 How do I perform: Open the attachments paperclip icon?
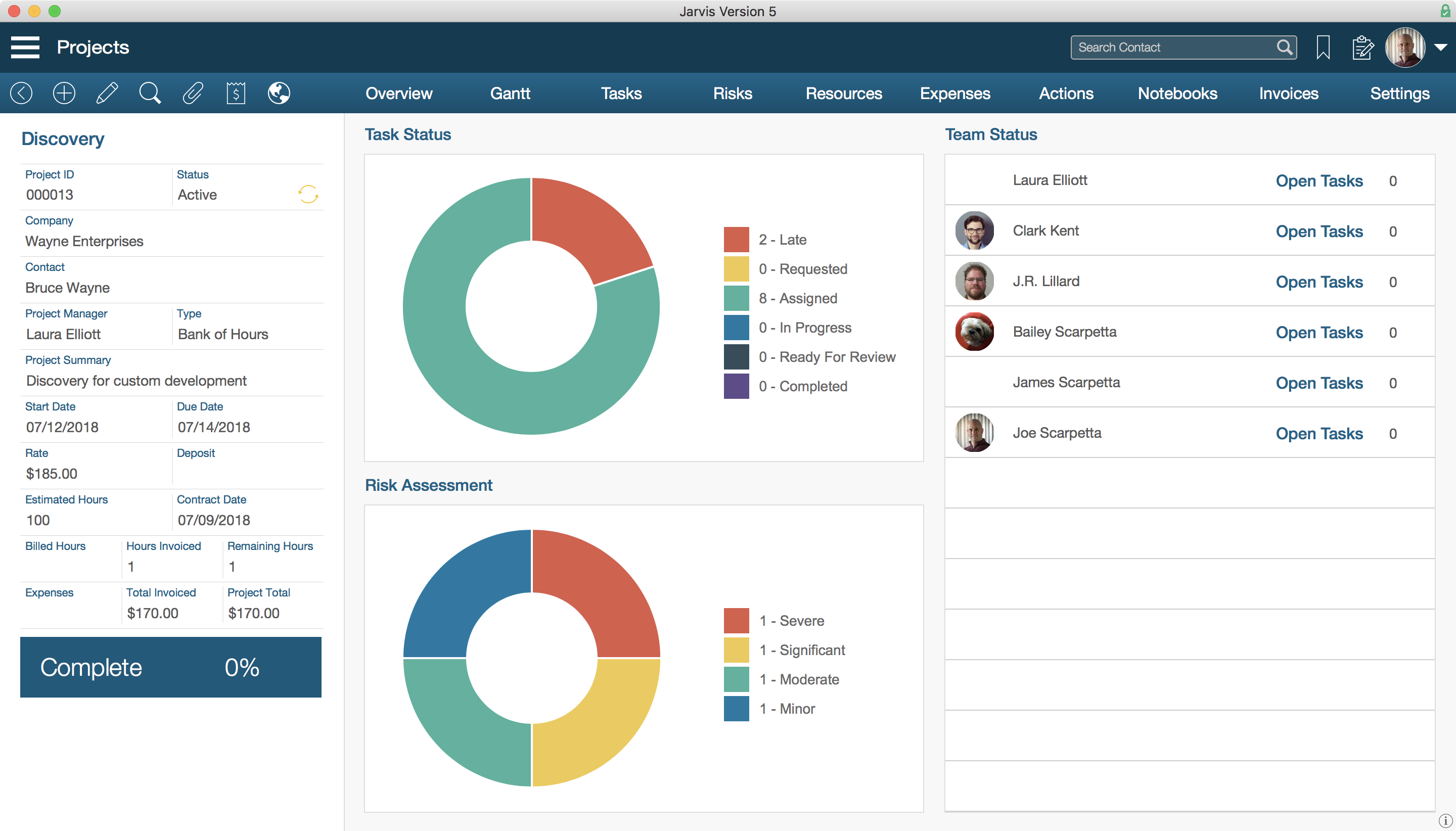tap(192, 93)
